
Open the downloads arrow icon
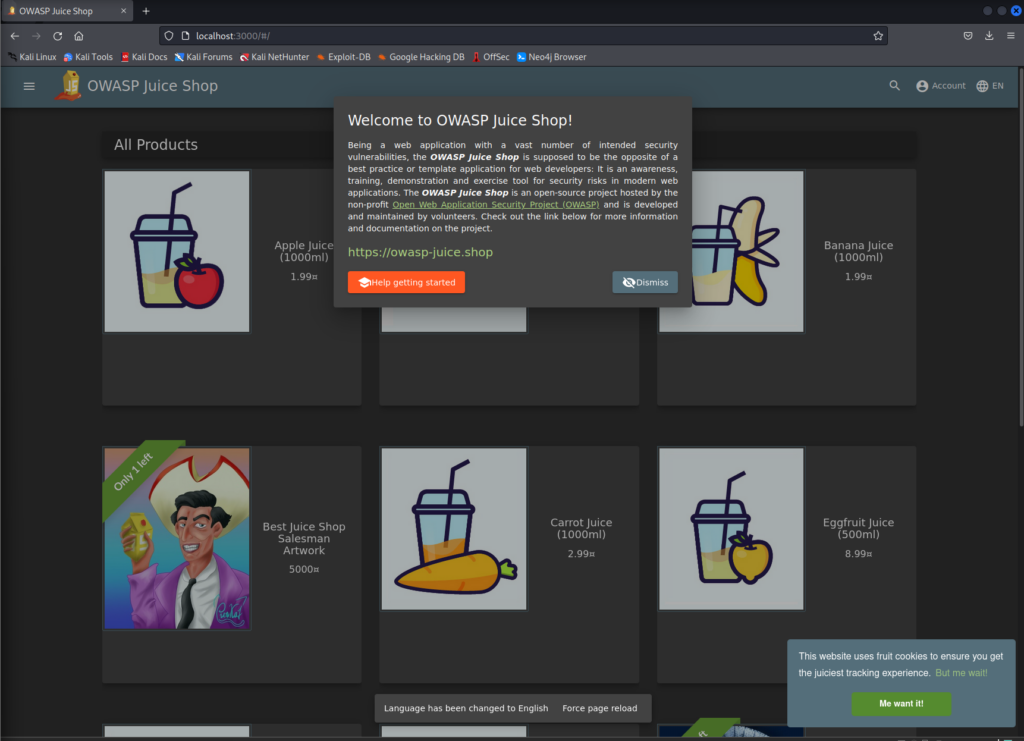pos(989,36)
